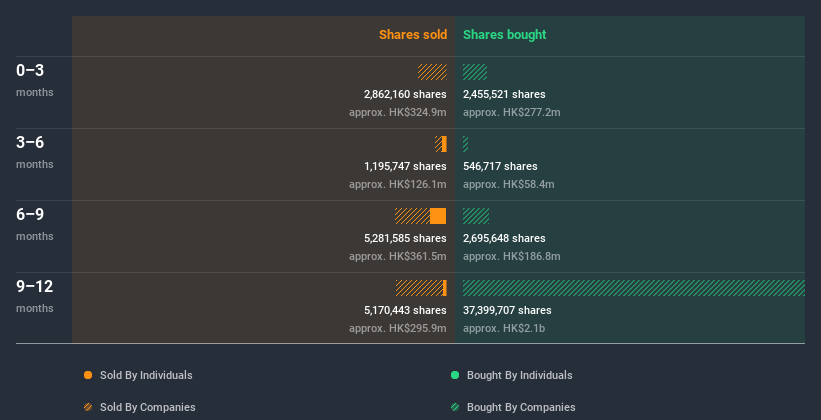821x420 pixels.
Task: Click 'approx. HK$58.4m' bought amount
Action: pos(509,184)
